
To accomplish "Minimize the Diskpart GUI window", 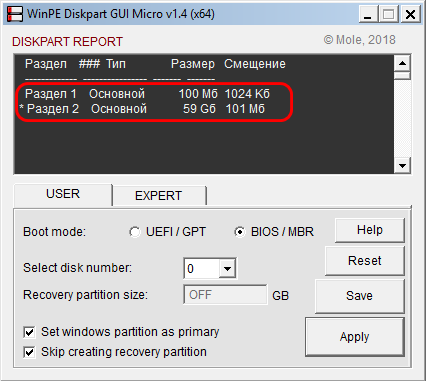I will (x=368, y=14).
